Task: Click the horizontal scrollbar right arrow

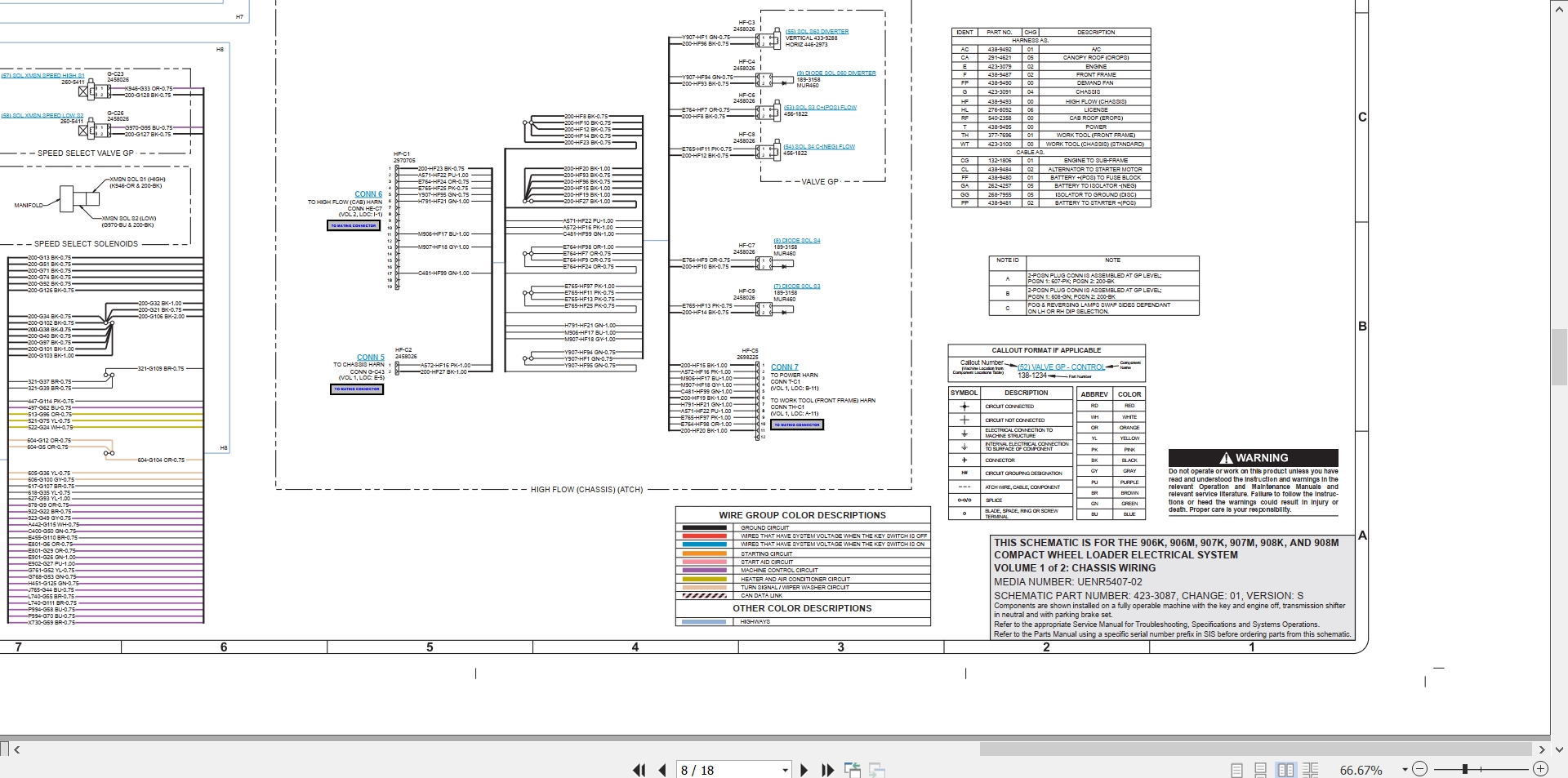Action: pyautogui.click(x=1542, y=749)
